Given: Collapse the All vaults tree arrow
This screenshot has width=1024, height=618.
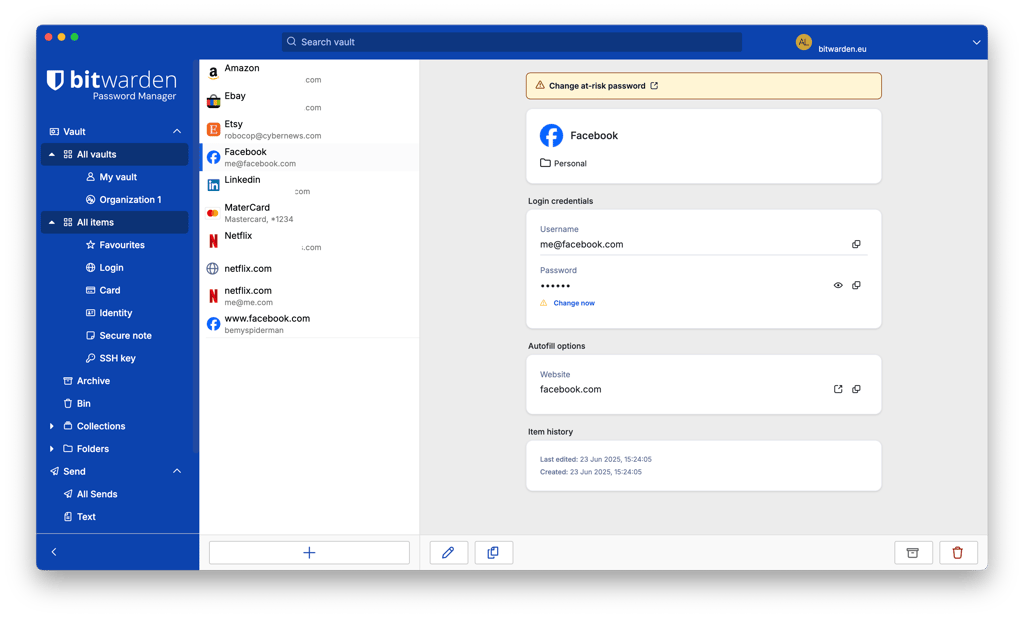Looking at the screenshot, I should pyautogui.click(x=52, y=155).
